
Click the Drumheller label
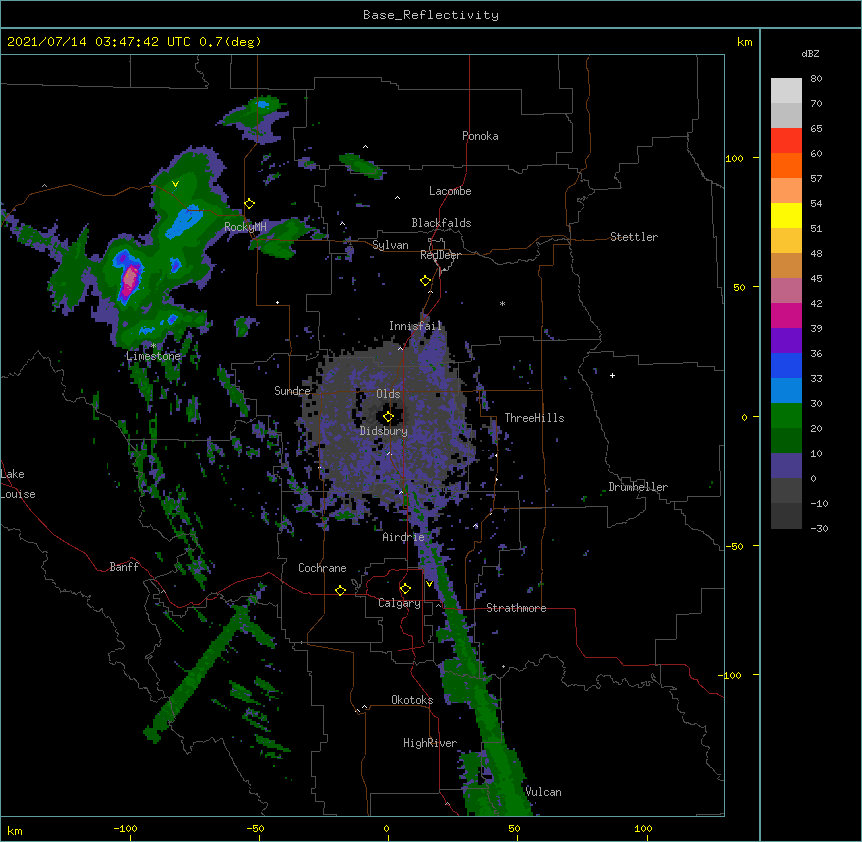pyautogui.click(x=638, y=487)
